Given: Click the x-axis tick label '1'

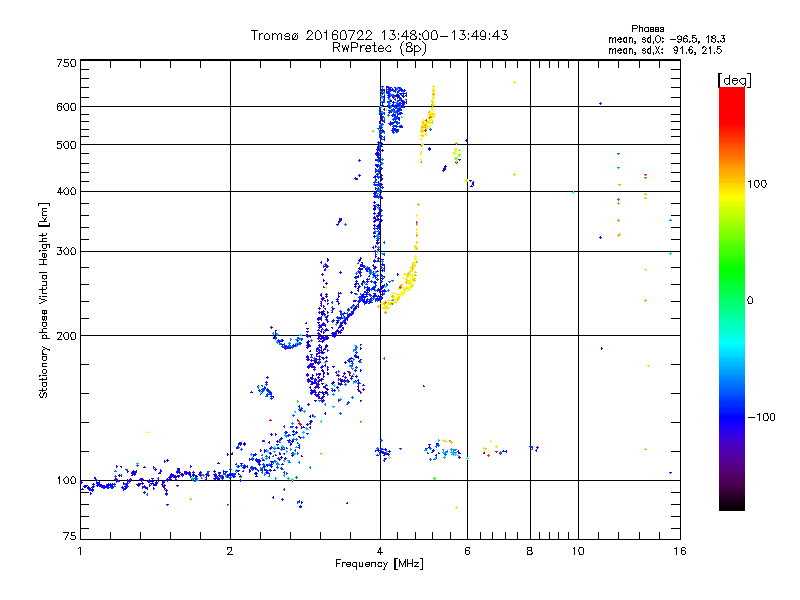Looking at the screenshot, I should point(80,551).
